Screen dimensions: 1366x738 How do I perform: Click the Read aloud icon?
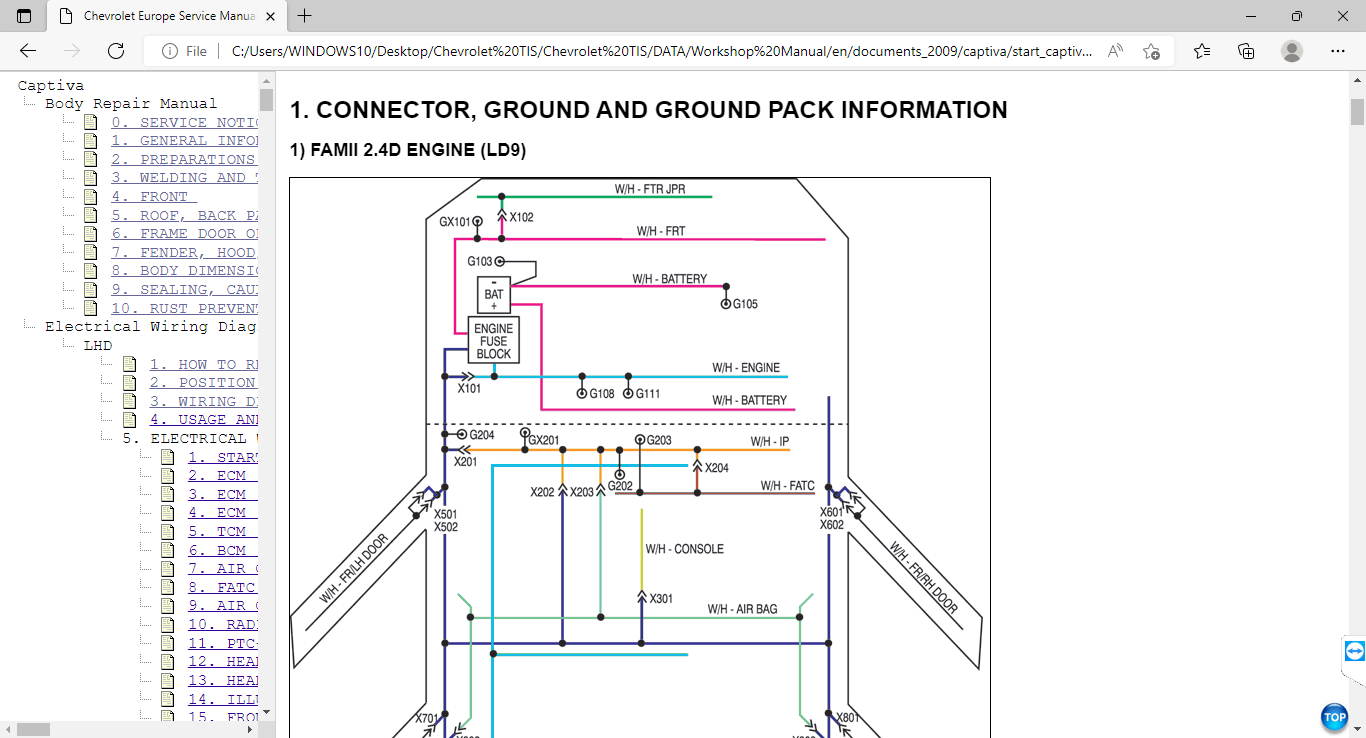click(x=1115, y=51)
